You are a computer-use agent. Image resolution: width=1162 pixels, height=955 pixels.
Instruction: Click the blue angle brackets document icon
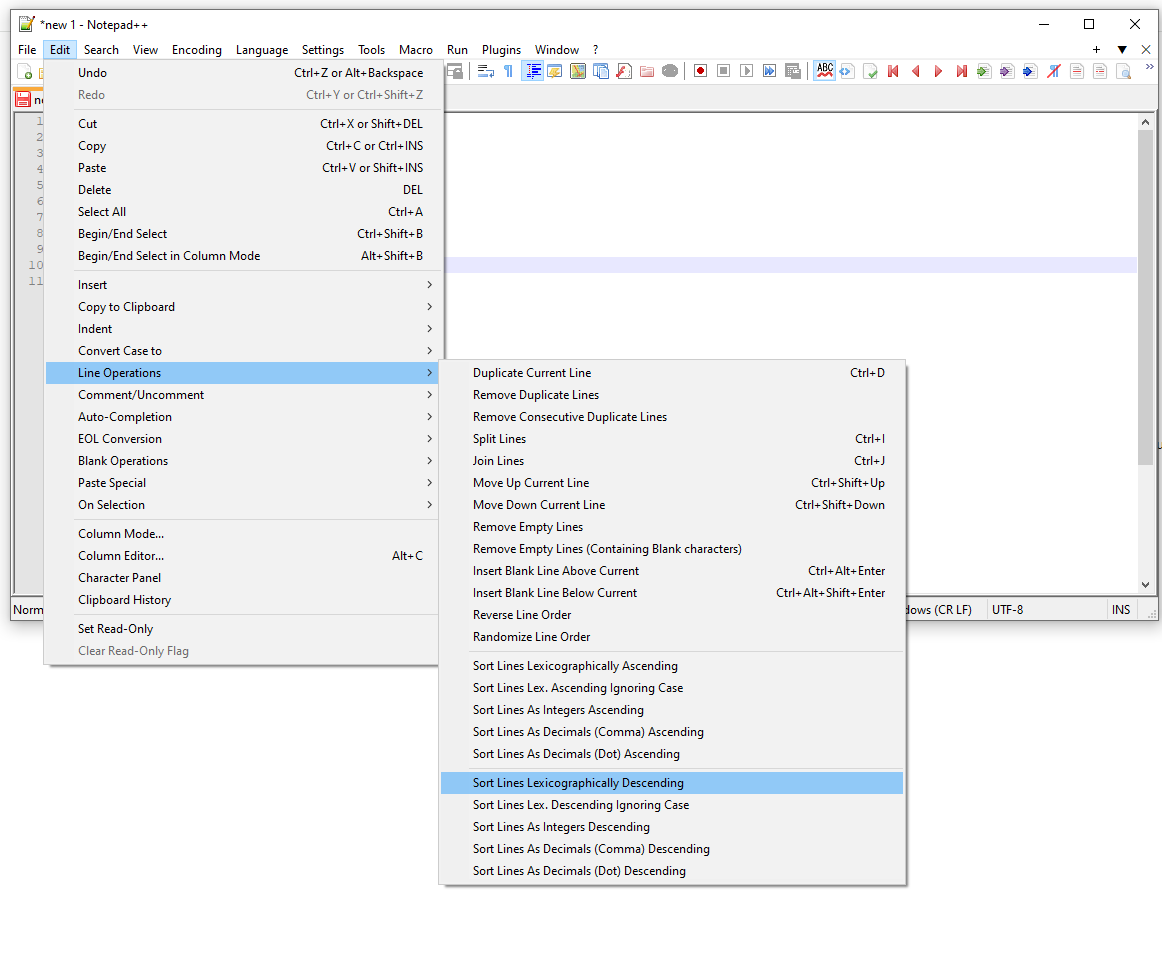[x=846, y=71]
